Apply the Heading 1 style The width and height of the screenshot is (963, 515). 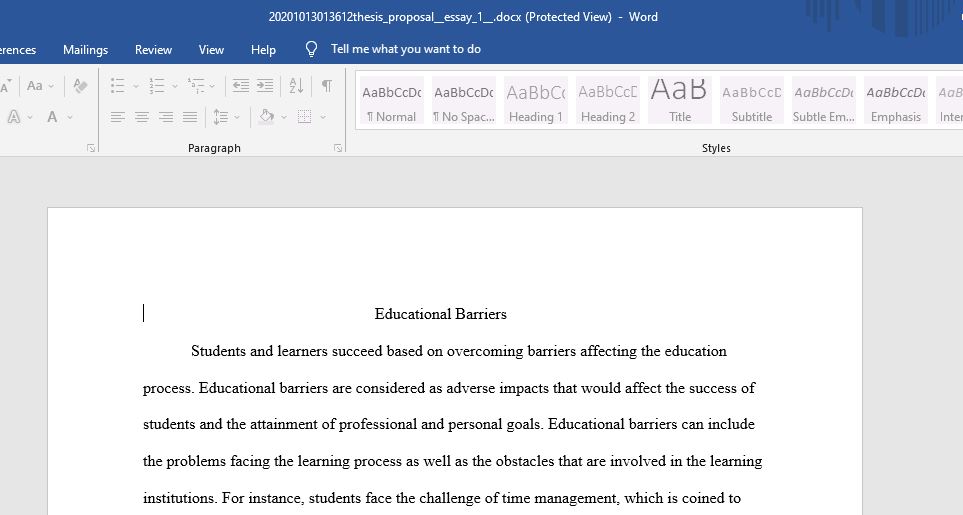click(536, 101)
